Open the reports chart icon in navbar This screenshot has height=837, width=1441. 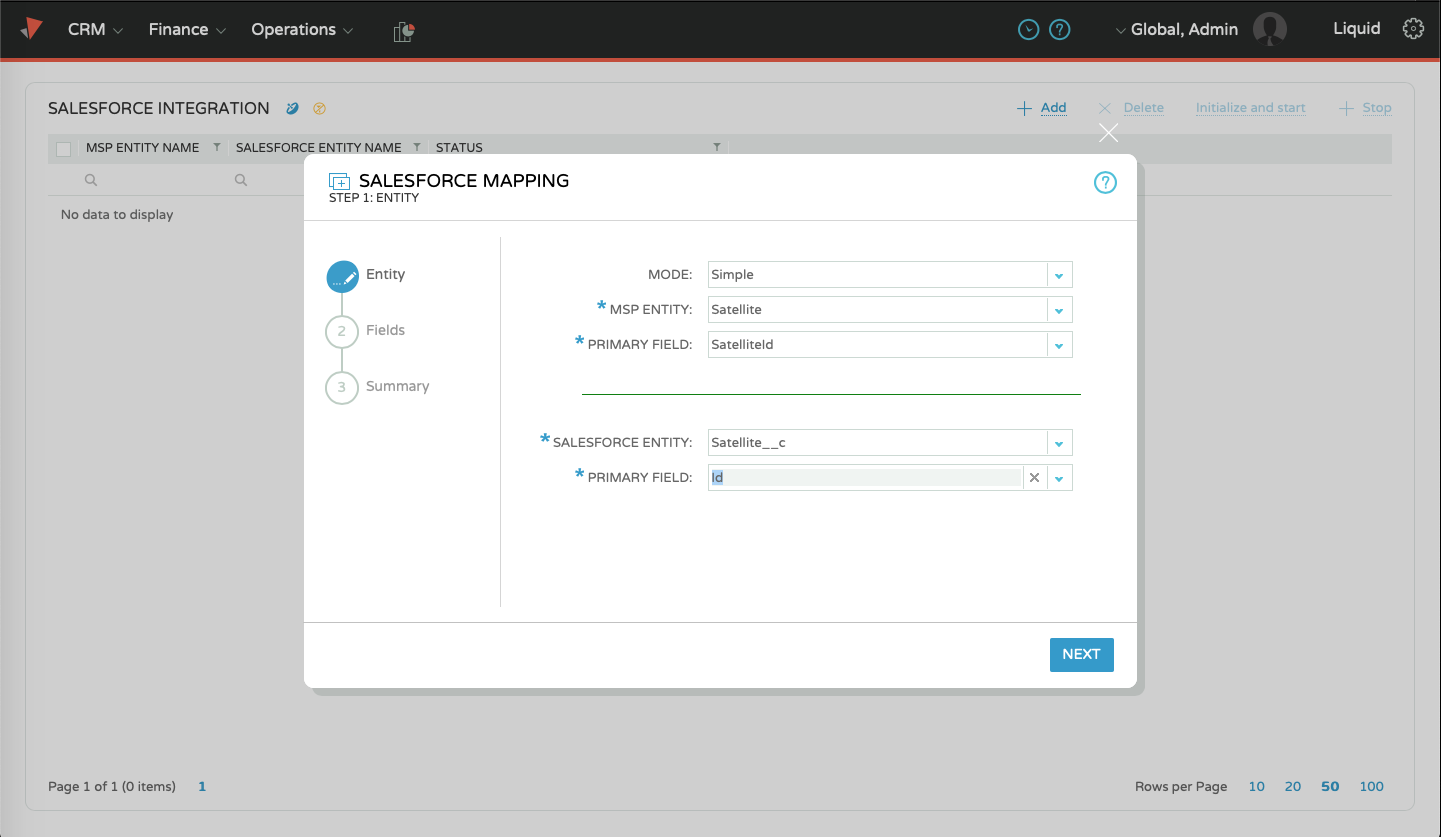(404, 31)
